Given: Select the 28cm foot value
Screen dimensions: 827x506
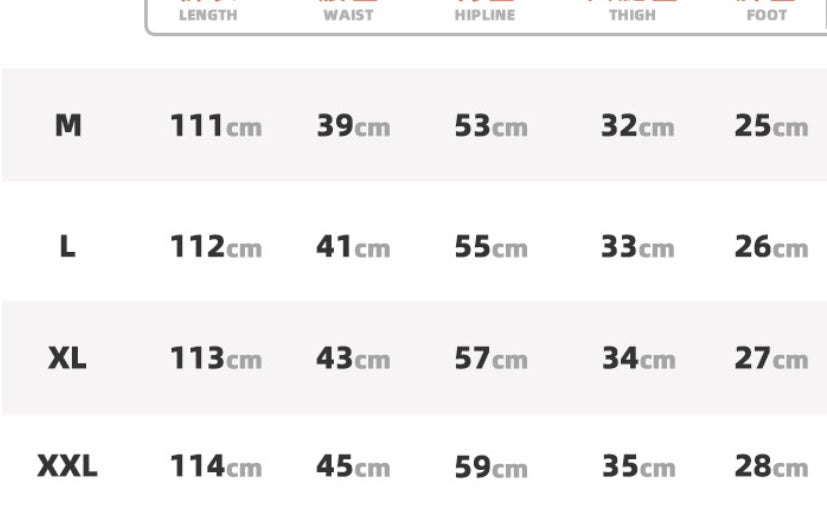Looking at the screenshot, I should point(770,467).
